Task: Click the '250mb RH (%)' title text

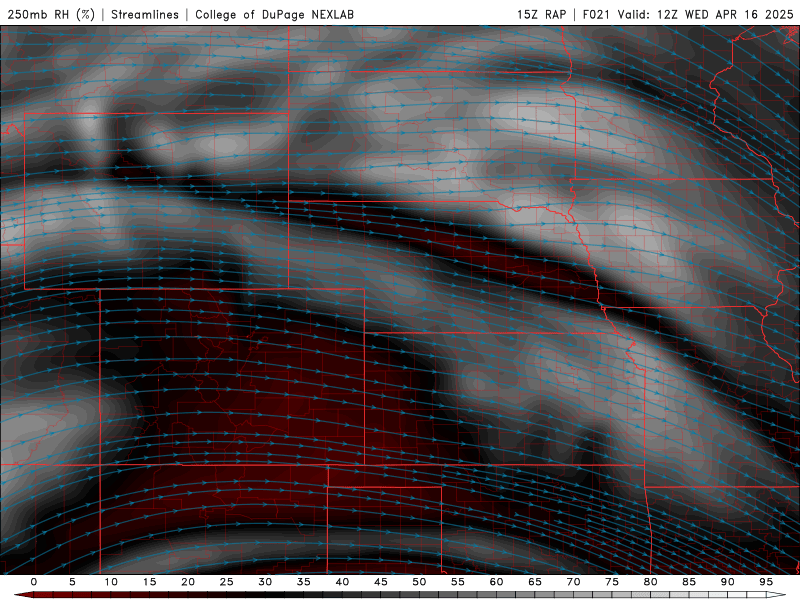Action: point(51,14)
